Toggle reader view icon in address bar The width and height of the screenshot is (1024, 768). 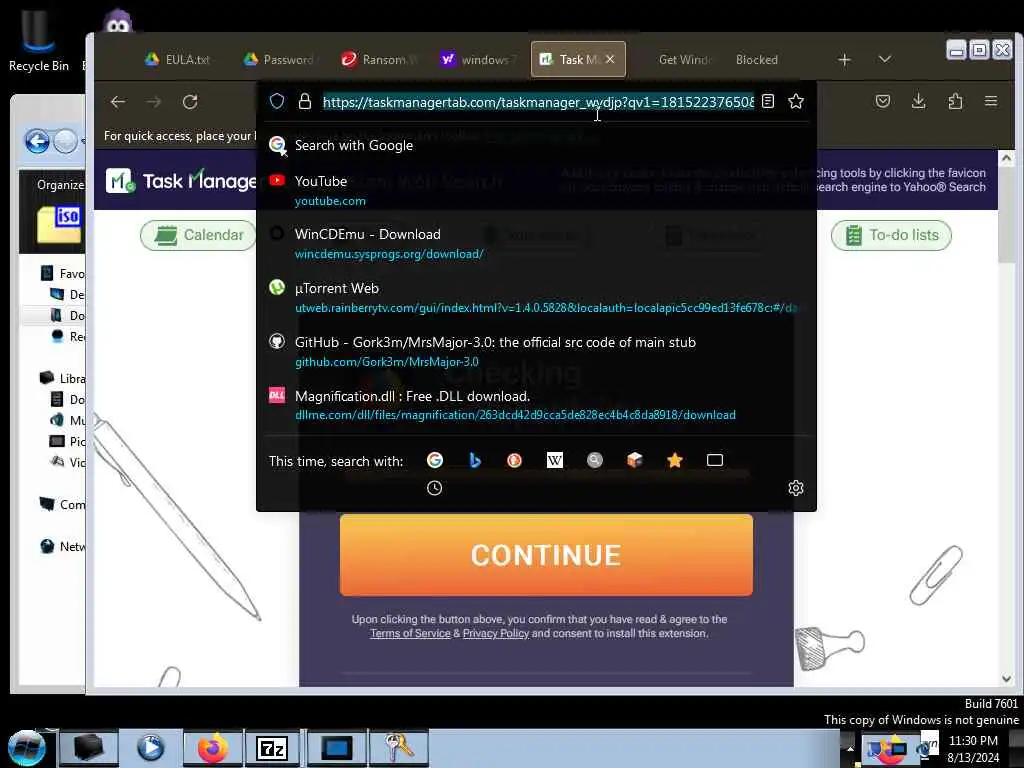click(x=768, y=101)
